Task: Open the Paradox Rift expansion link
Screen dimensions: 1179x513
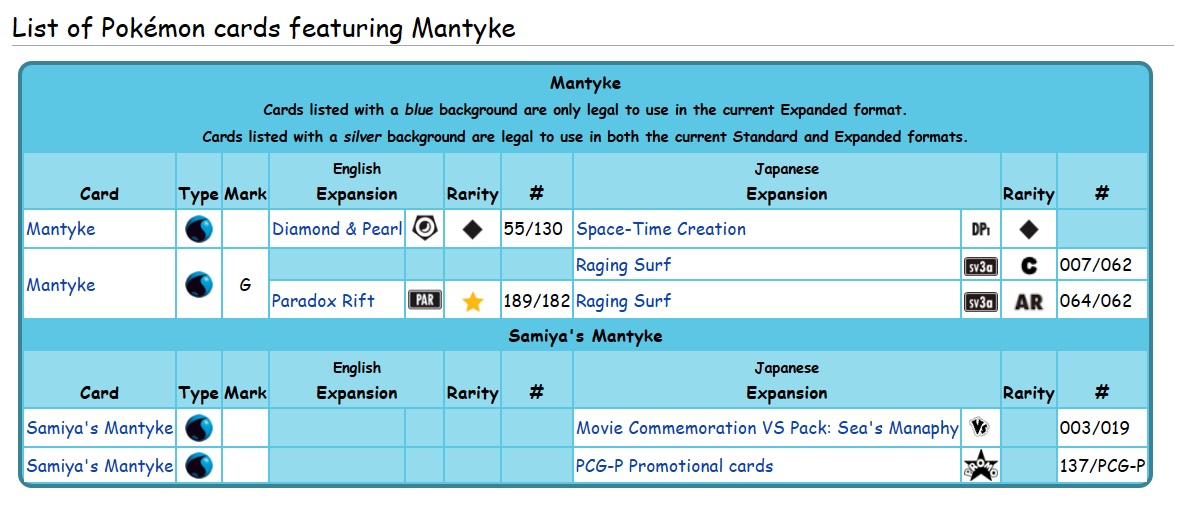Action: pos(323,301)
